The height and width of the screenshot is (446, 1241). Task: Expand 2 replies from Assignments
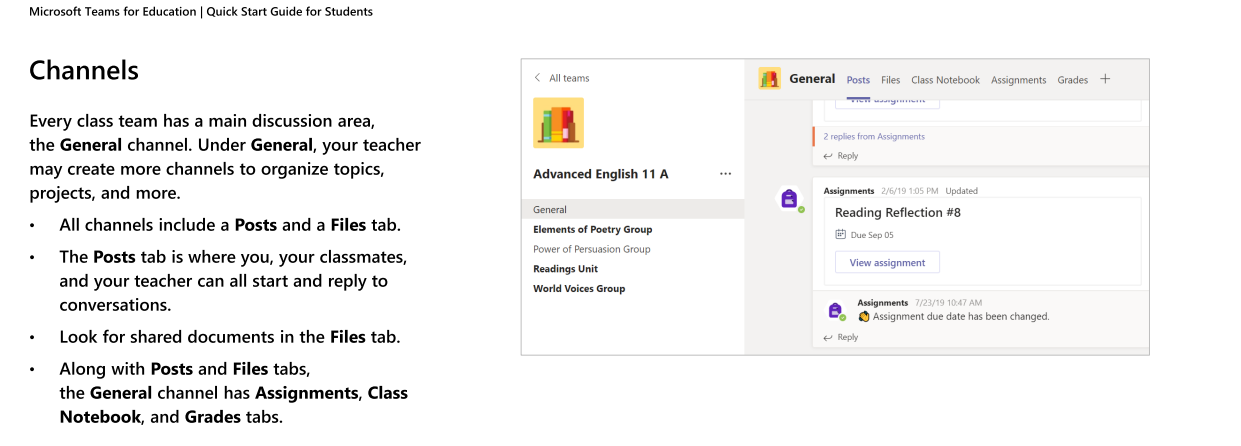(874, 136)
